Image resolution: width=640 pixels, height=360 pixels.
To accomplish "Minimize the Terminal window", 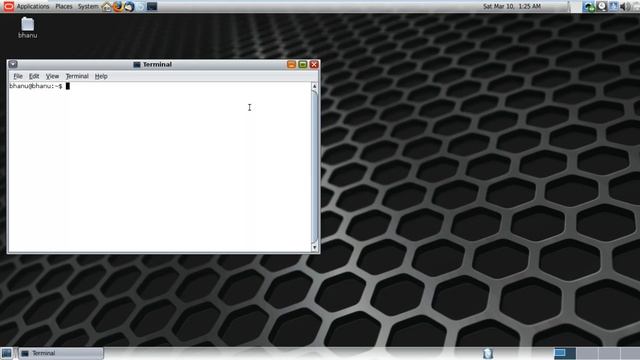I will tap(291, 64).
